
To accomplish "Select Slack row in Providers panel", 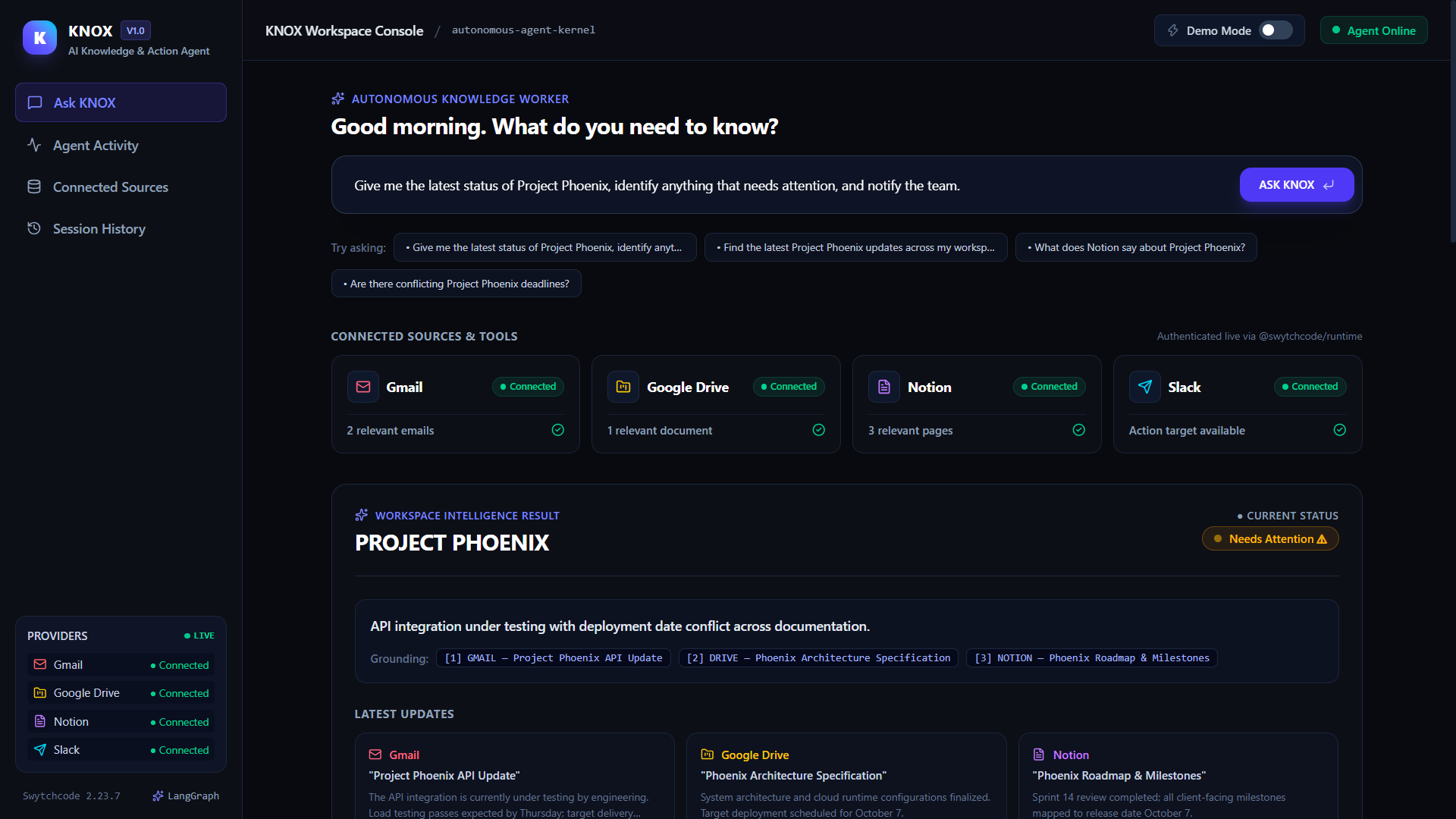I will click(121, 750).
